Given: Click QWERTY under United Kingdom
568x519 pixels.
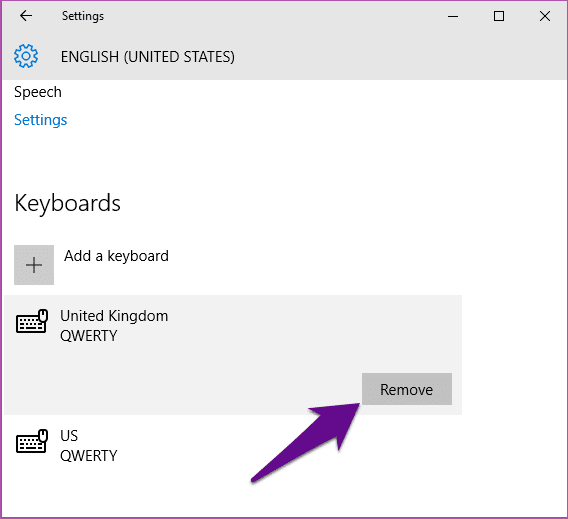Looking at the screenshot, I should (x=89, y=336).
